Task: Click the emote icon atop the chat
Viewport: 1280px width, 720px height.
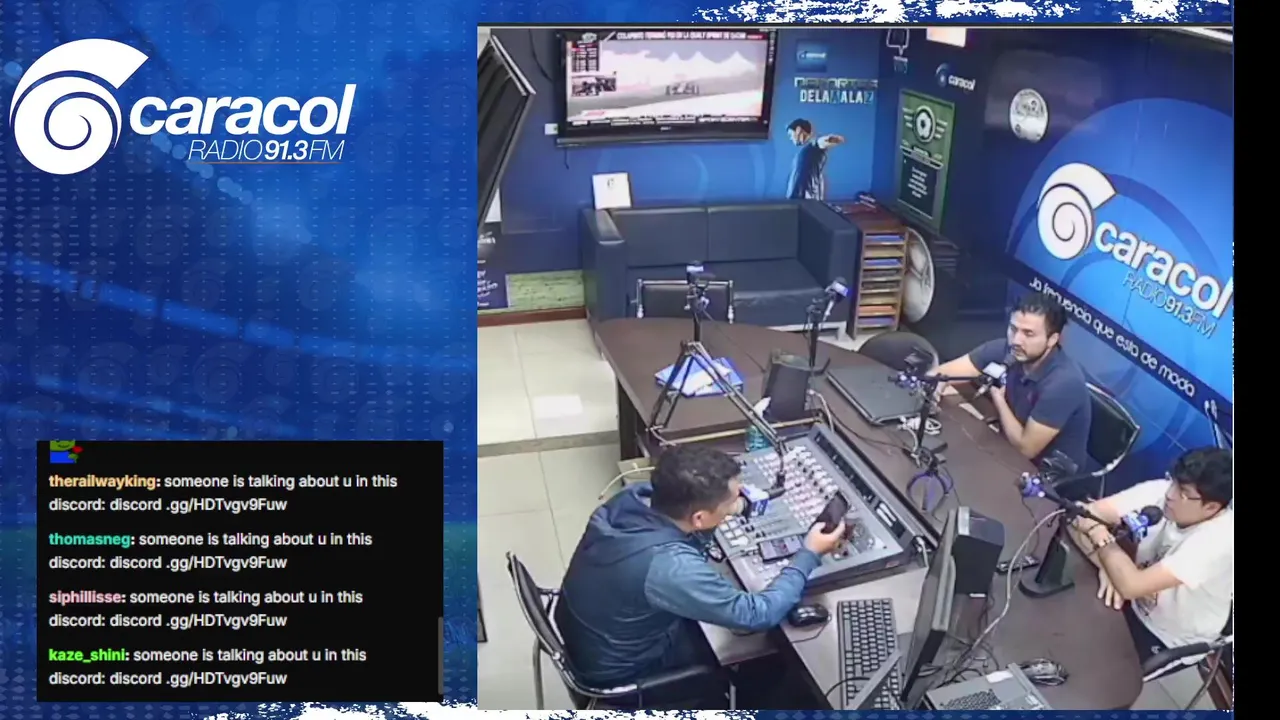Action: [64, 452]
